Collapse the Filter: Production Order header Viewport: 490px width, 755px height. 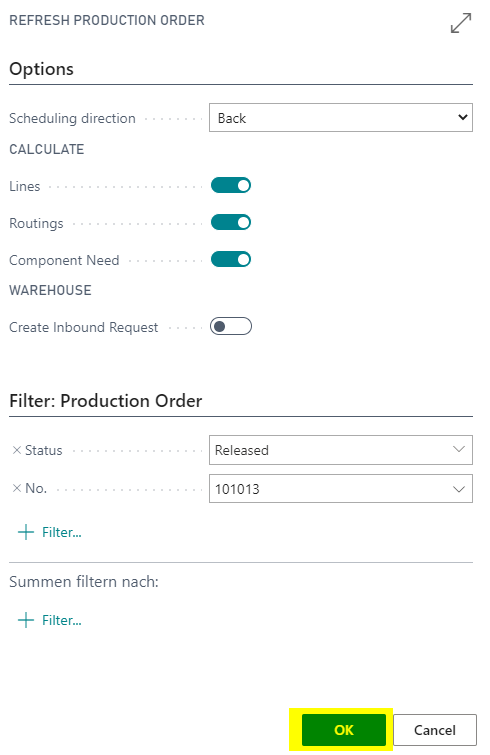tap(105, 401)
